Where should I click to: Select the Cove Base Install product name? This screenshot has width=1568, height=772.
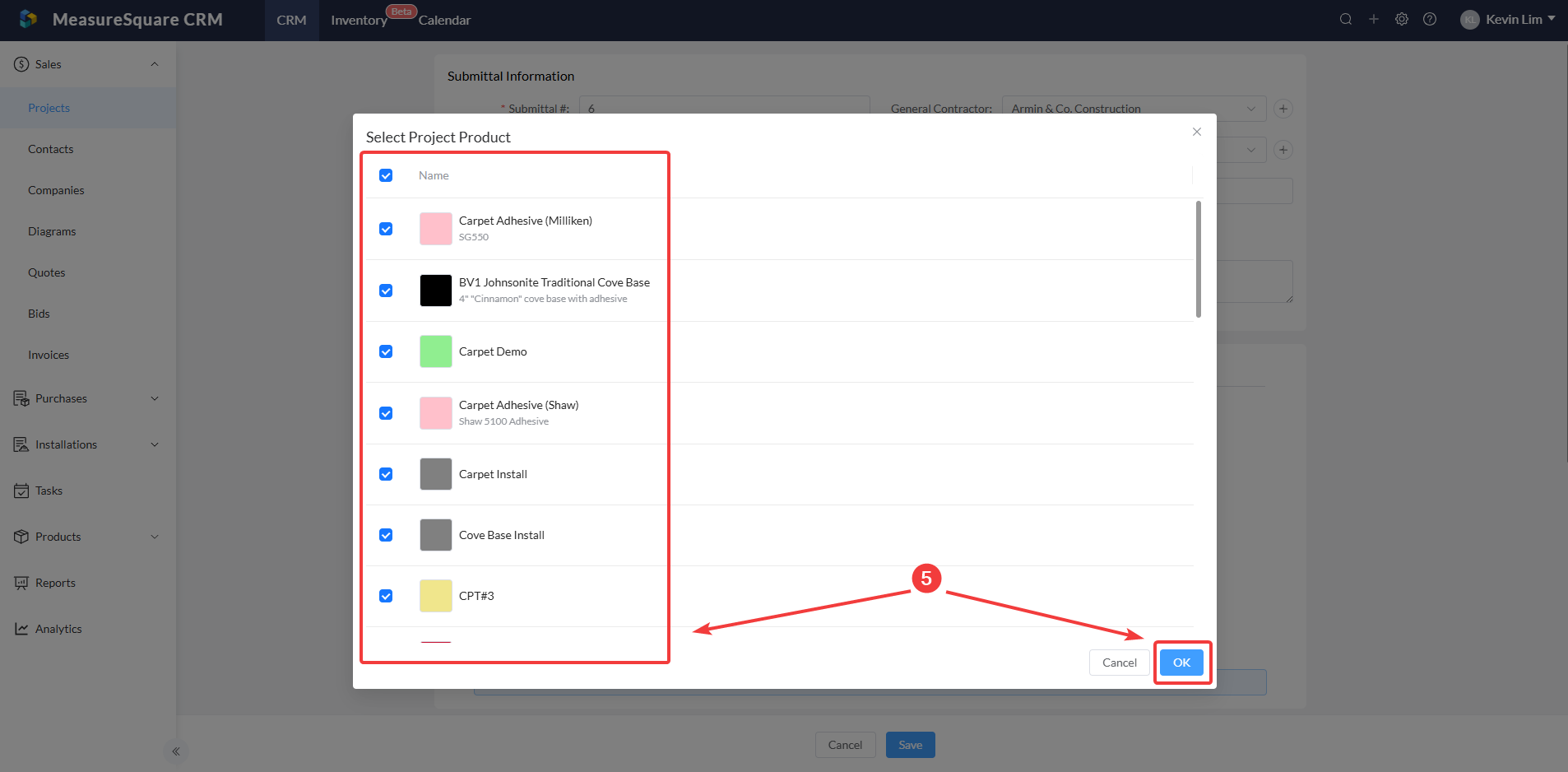[502, 535]
